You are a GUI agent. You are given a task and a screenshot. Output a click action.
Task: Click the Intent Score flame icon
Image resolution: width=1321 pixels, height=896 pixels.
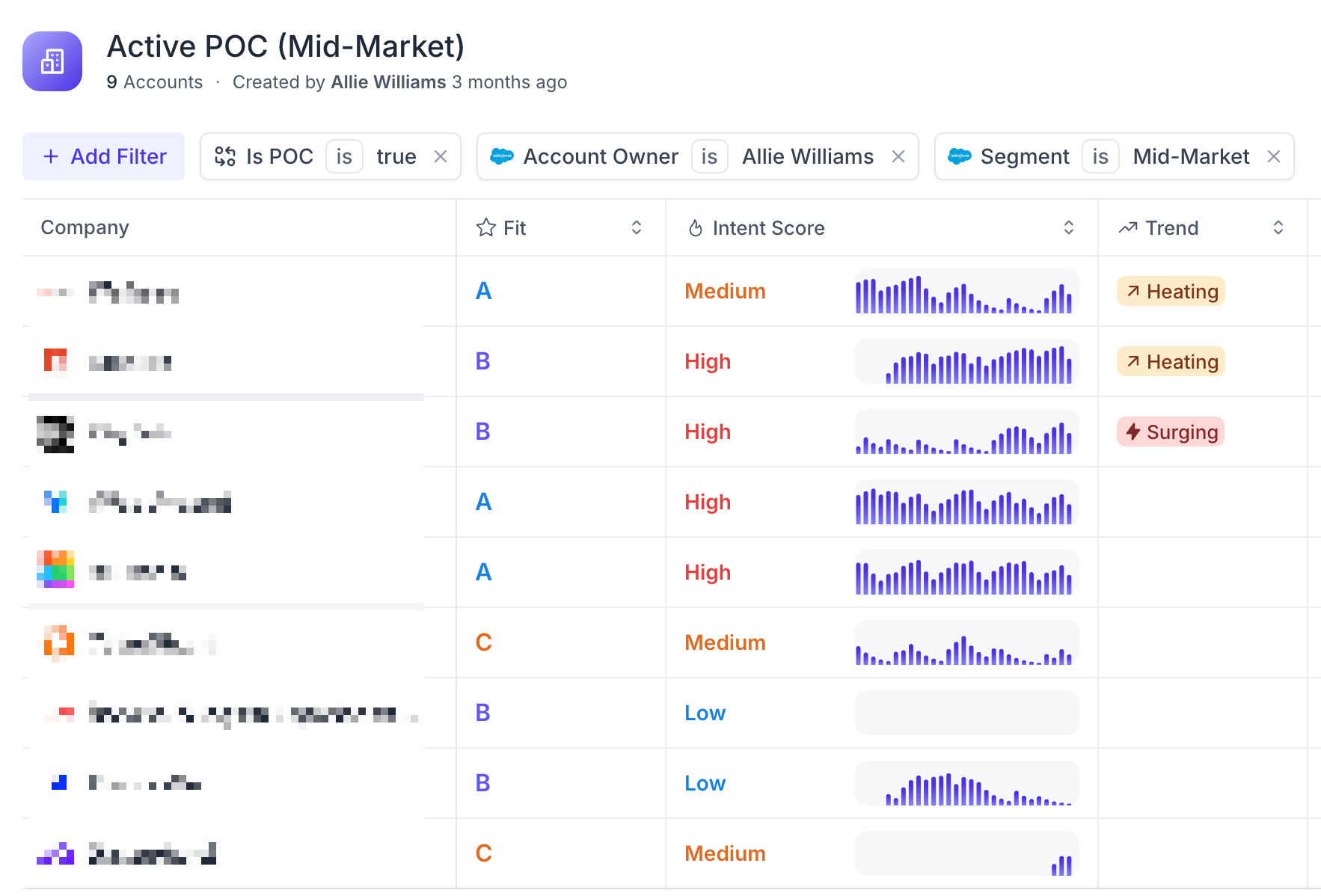click(x=696, y=228)
